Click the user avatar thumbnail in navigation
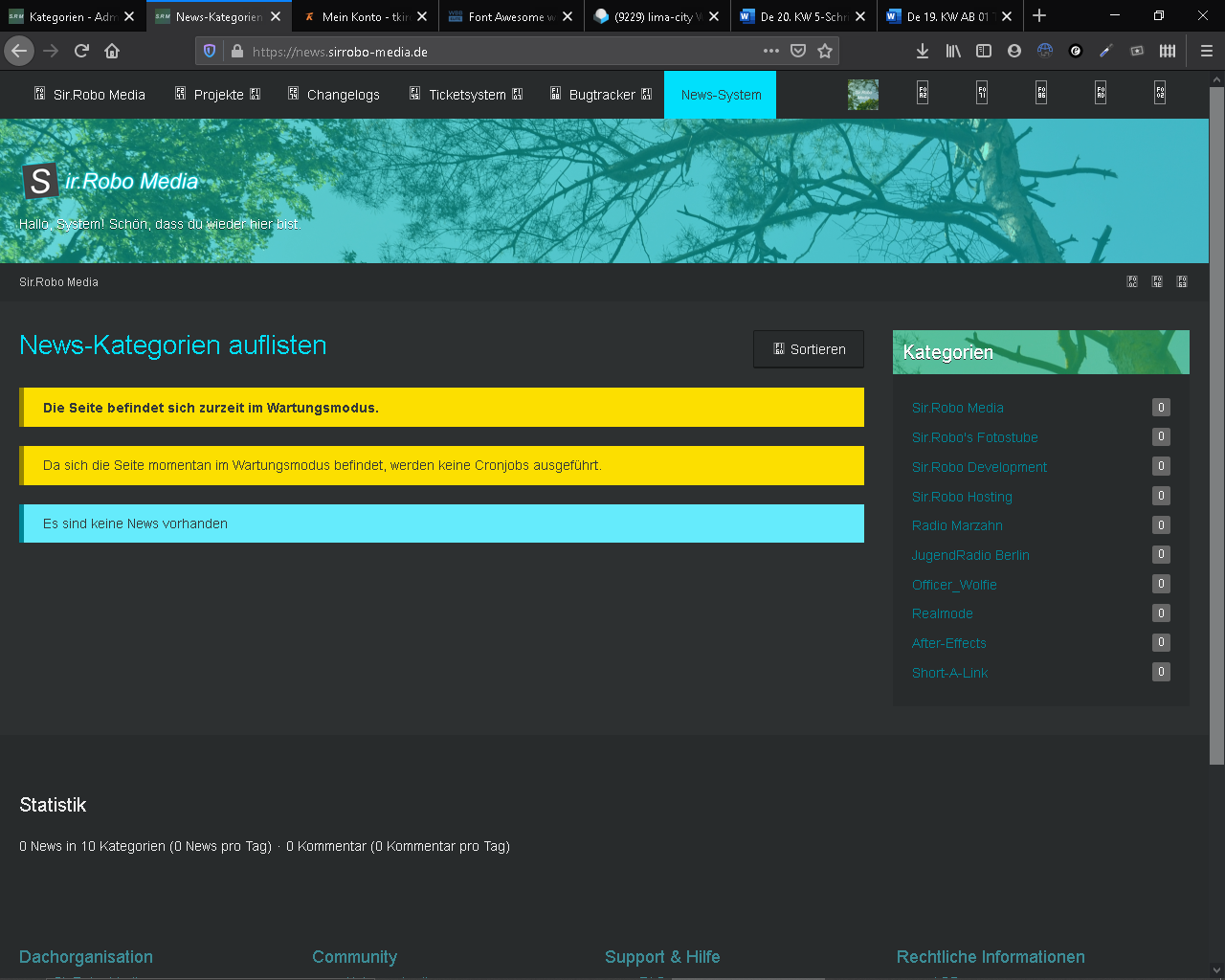Image resolution: width=1225 pixels, height=980 pixels. tap(863, 95)
